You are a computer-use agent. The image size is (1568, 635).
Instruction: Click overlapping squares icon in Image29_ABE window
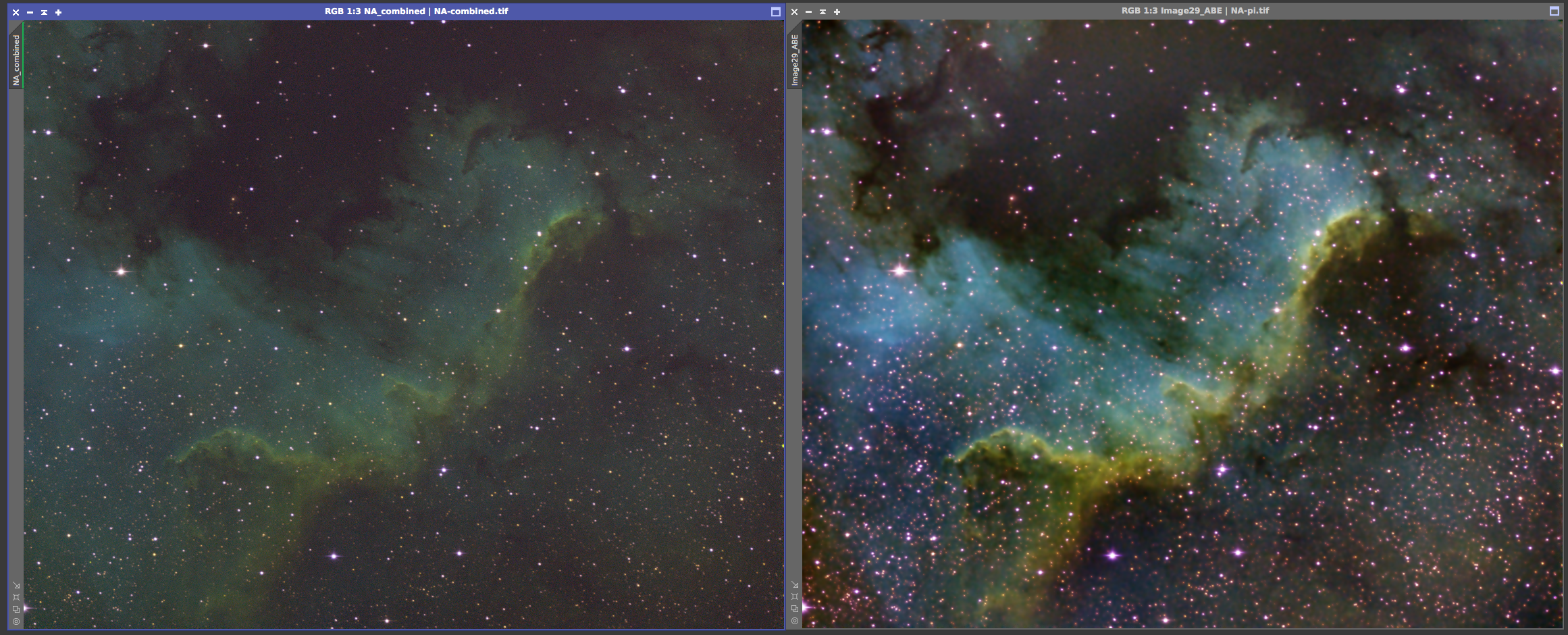795,609
